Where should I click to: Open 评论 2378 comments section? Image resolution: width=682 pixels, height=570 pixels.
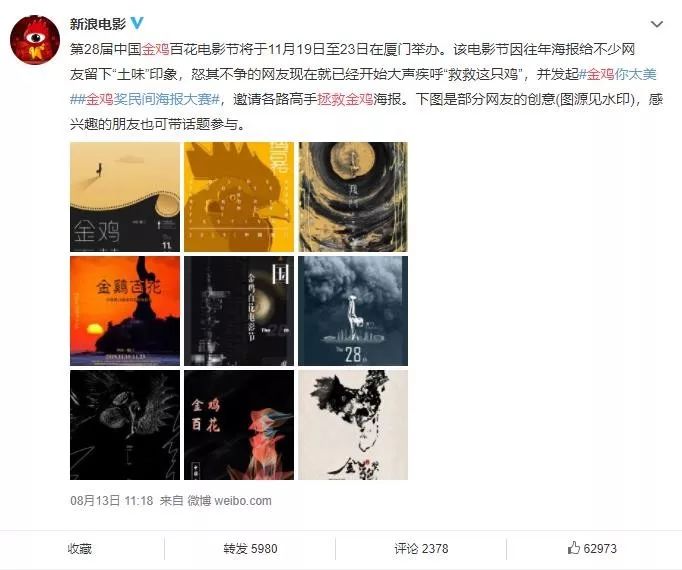[421, 549]
